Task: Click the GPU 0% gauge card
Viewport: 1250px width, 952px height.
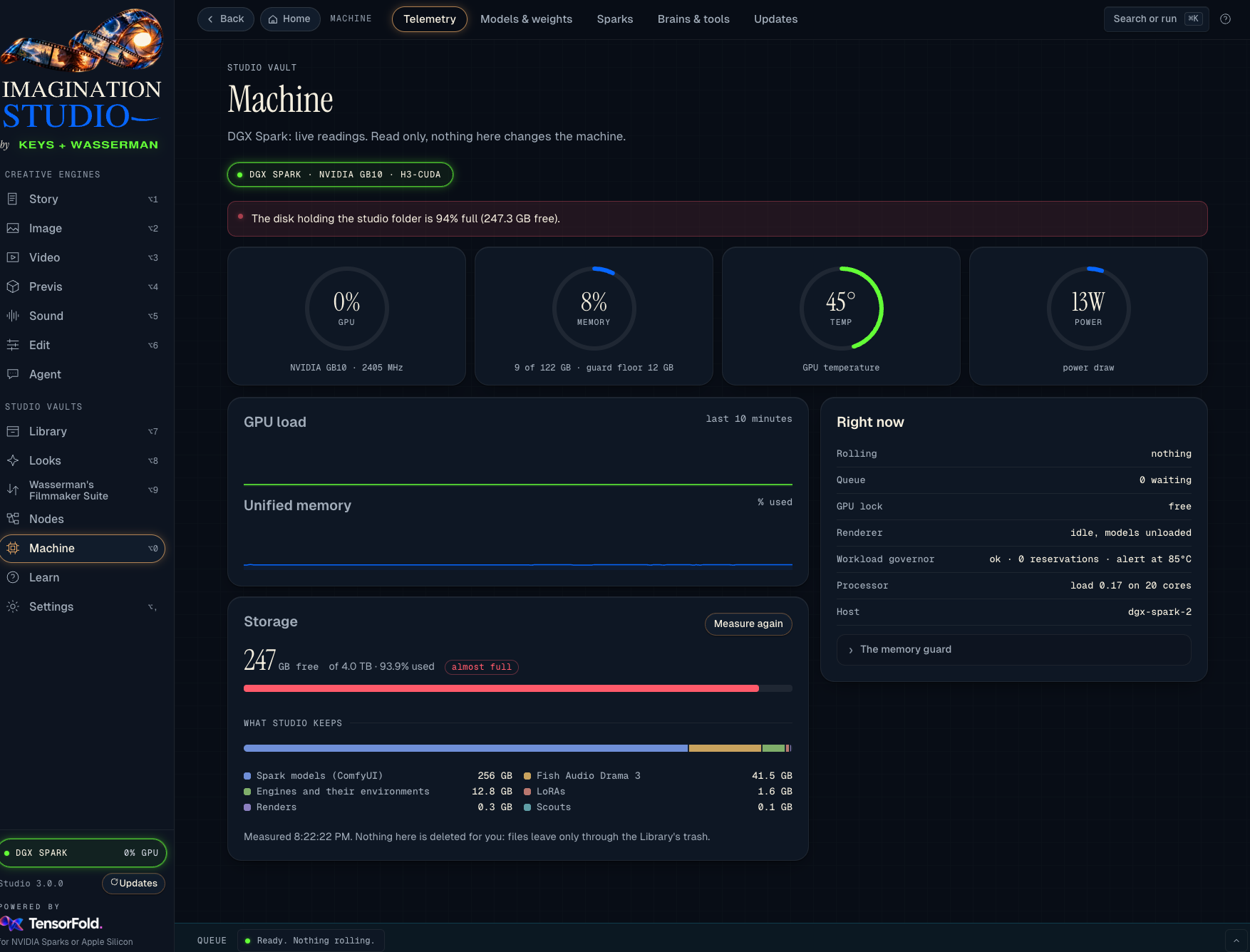Action: click(x=346, y=316)
